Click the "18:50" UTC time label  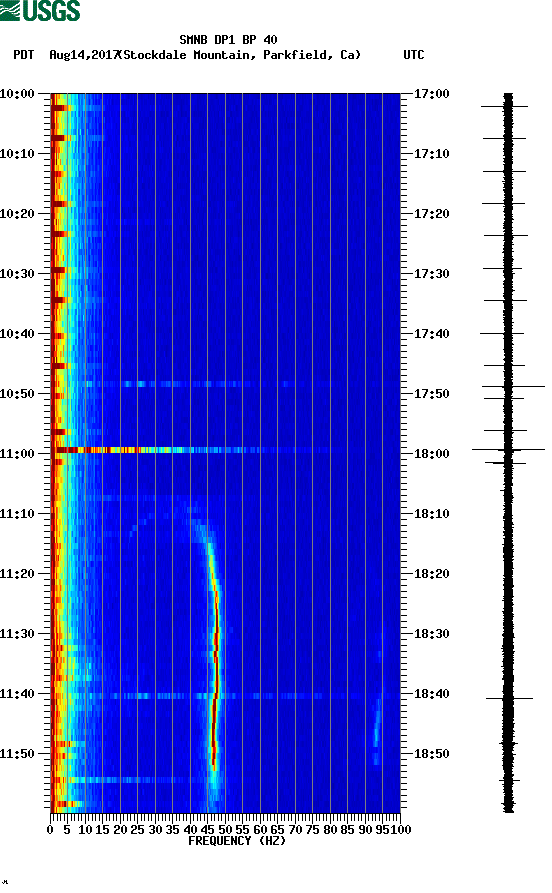[x=431, y=753]
